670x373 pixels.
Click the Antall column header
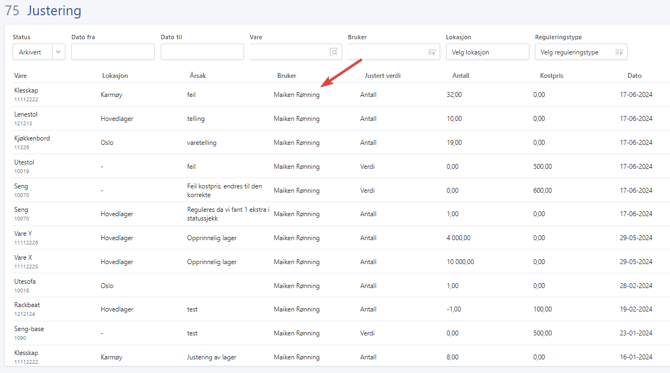pos(461,76)
